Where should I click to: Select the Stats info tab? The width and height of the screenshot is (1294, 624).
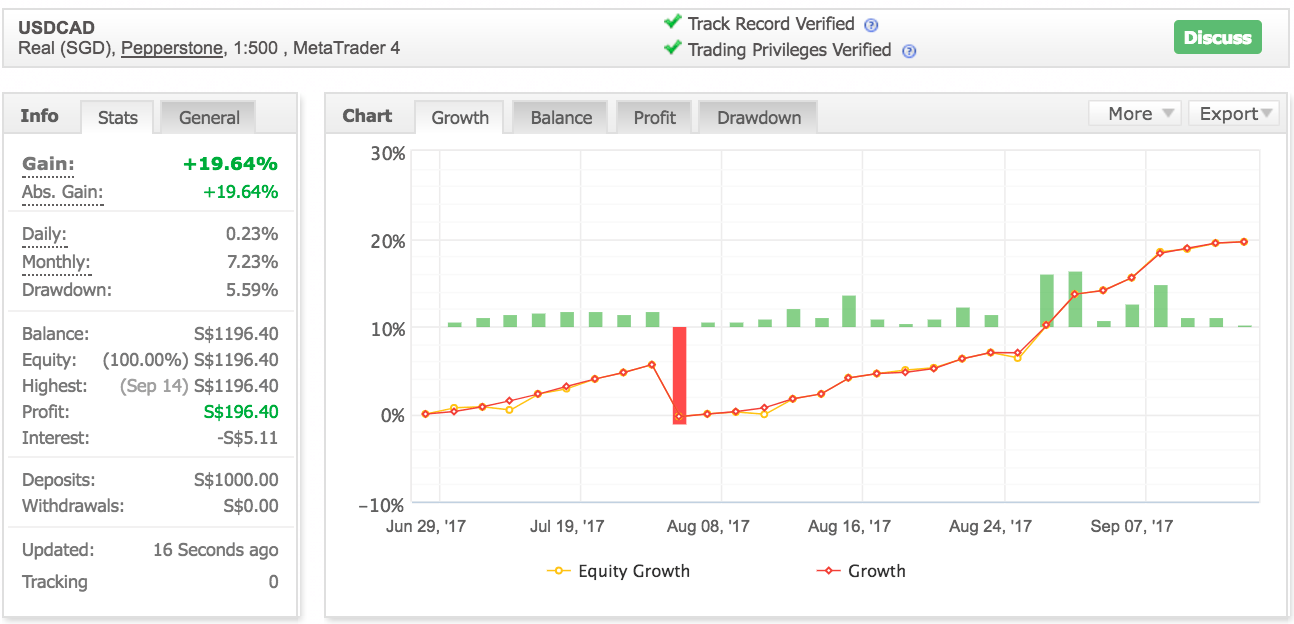click(x=118, y=118)
